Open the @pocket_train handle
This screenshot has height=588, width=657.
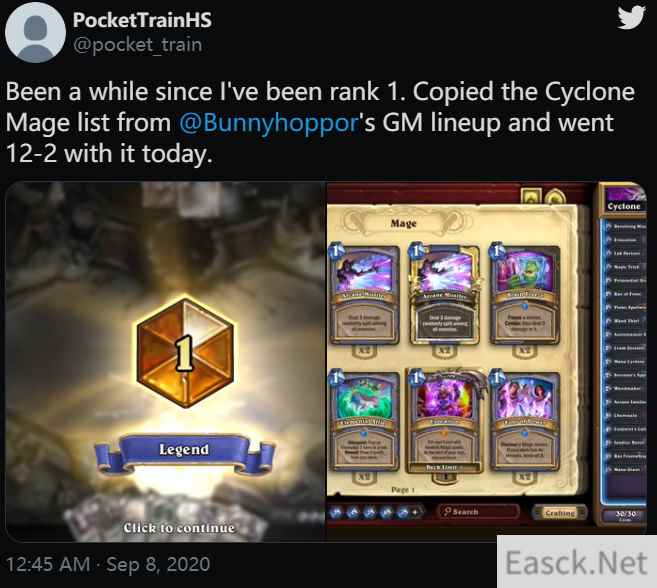(x=137, y=45)
